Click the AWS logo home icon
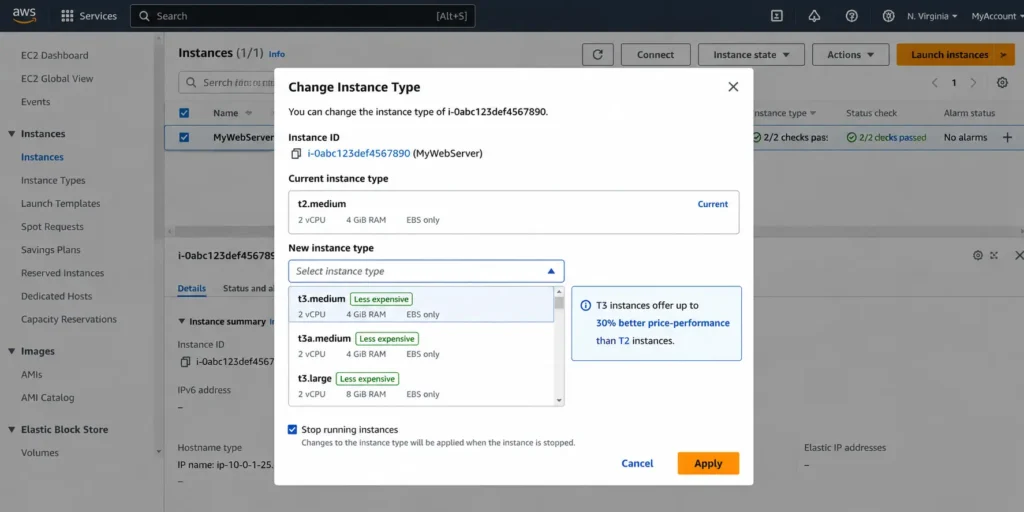This screenshot has height=512, width=1024. click(24, 16)
